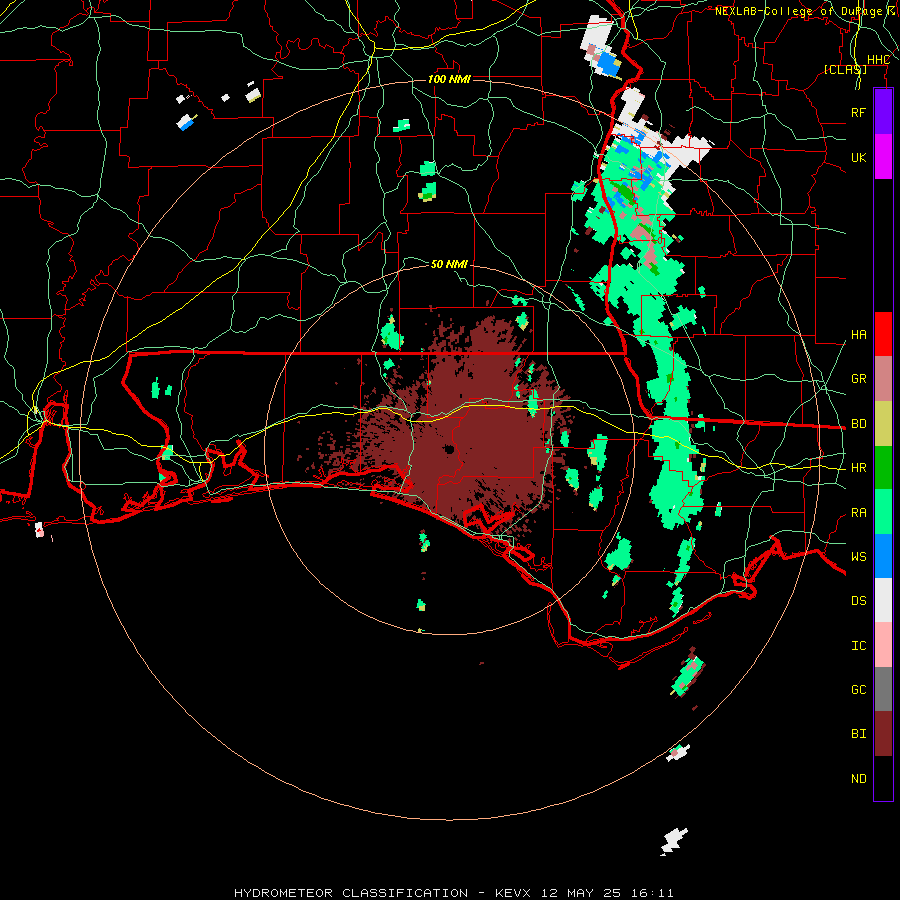Click the GR graupel color swatch
The height and width of the screenshot is (900, 900).
(883, 379)
